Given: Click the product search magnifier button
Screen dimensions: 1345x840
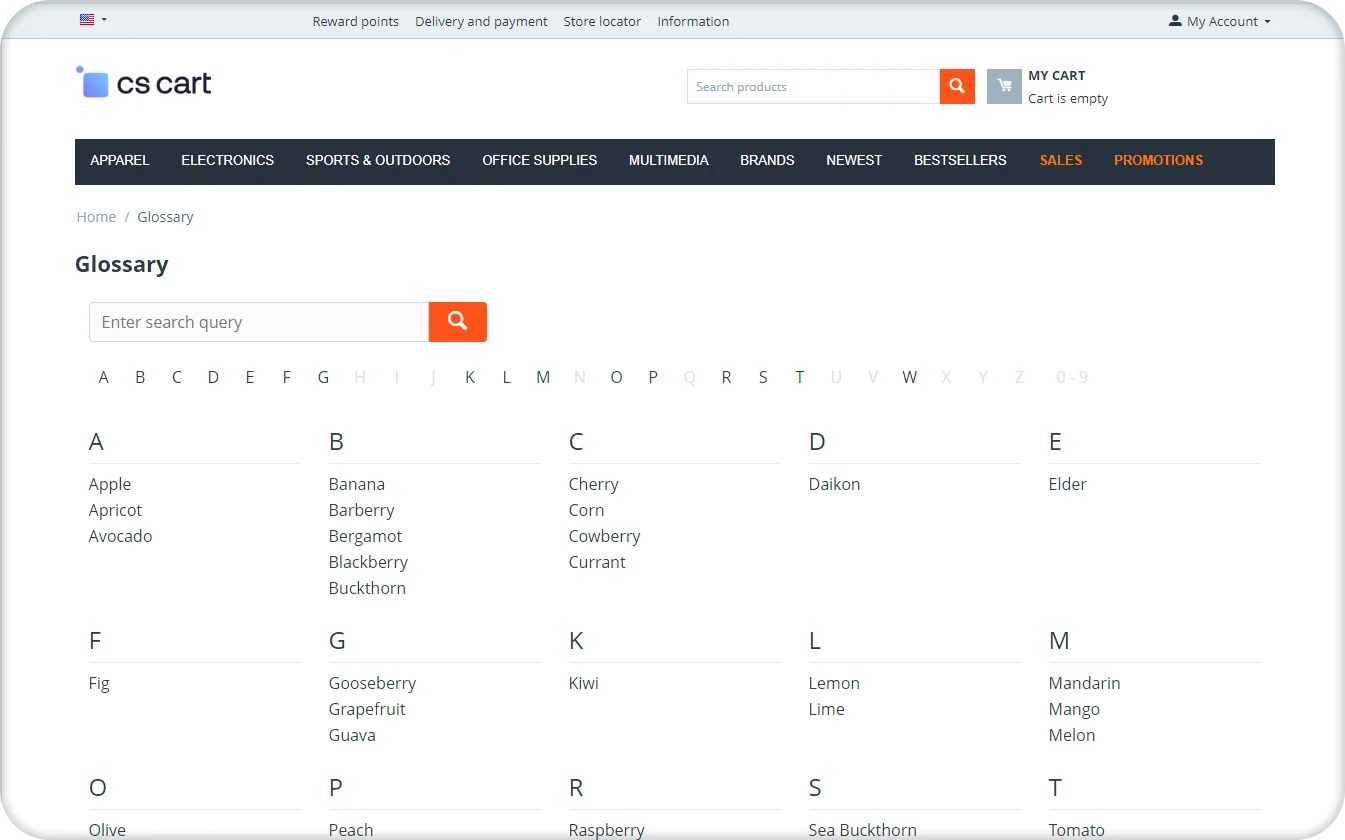Looking at the screenshot, I should (x=957, y=86).
